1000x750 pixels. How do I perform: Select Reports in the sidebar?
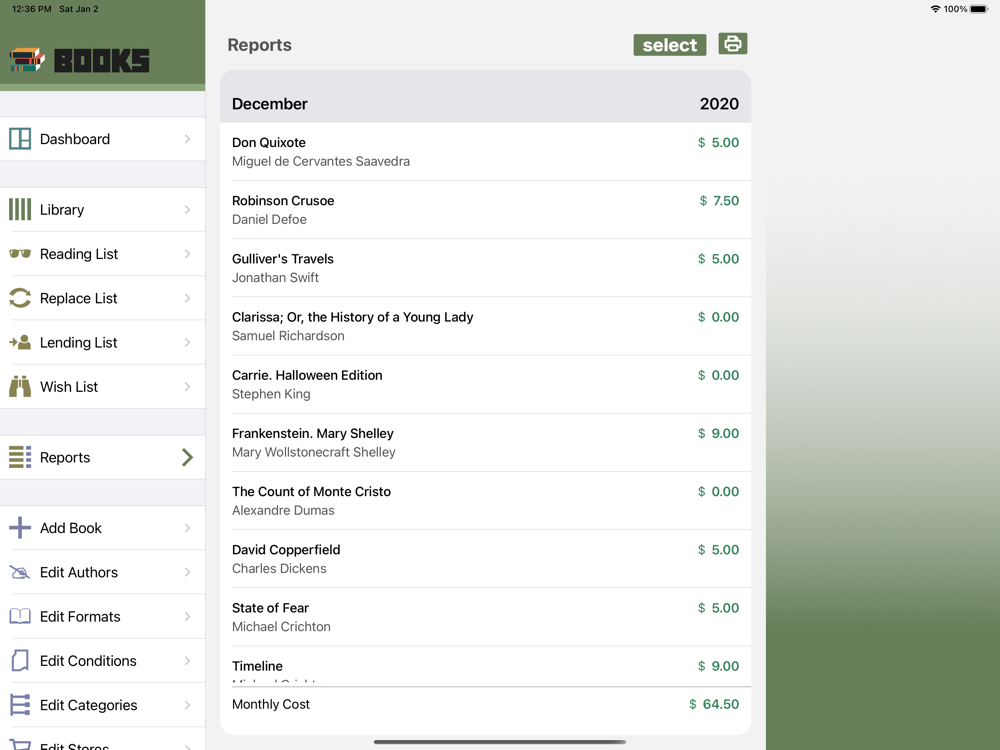103,457
